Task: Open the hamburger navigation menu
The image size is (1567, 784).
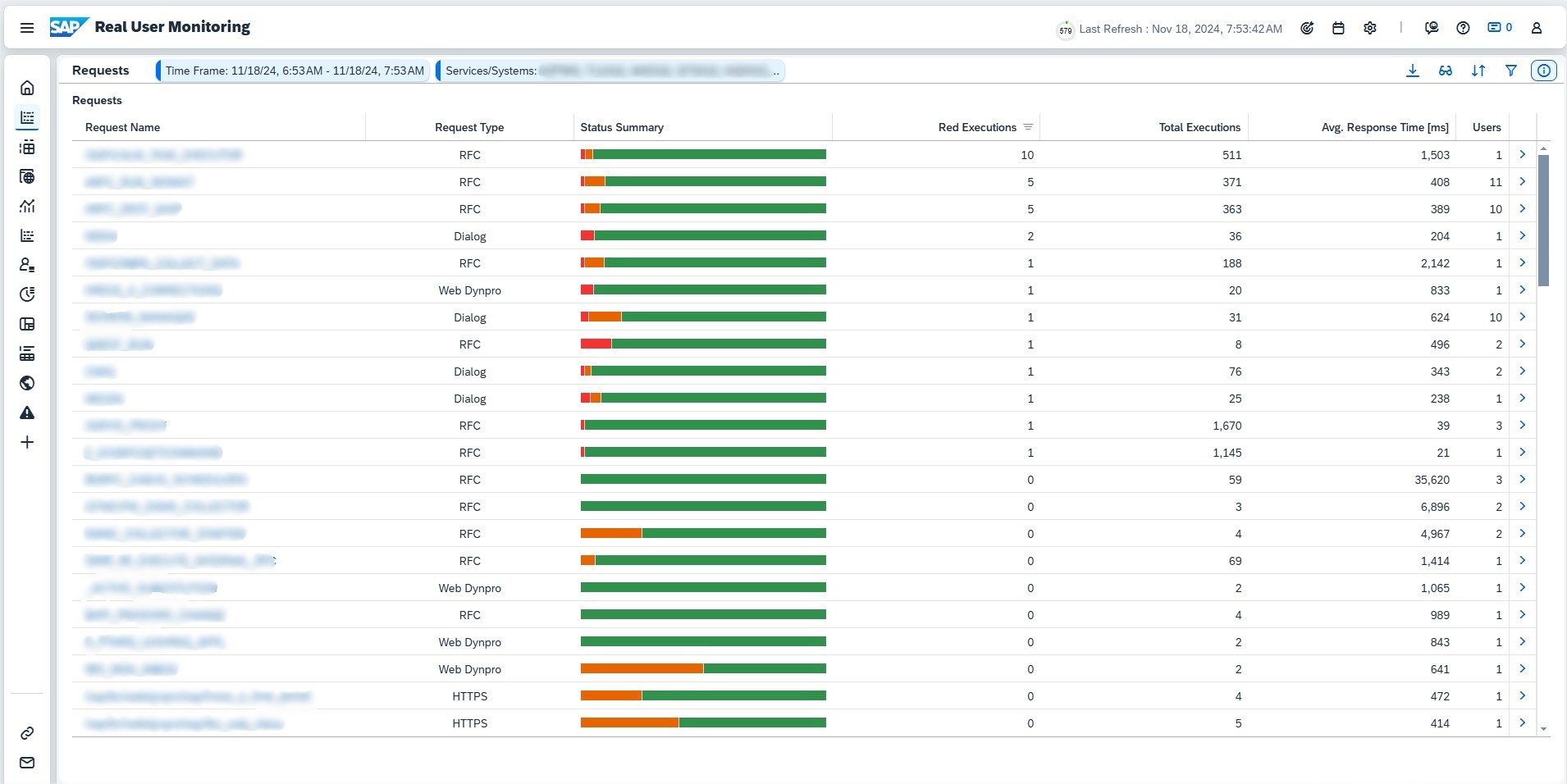Action: (x=26, y=28)
